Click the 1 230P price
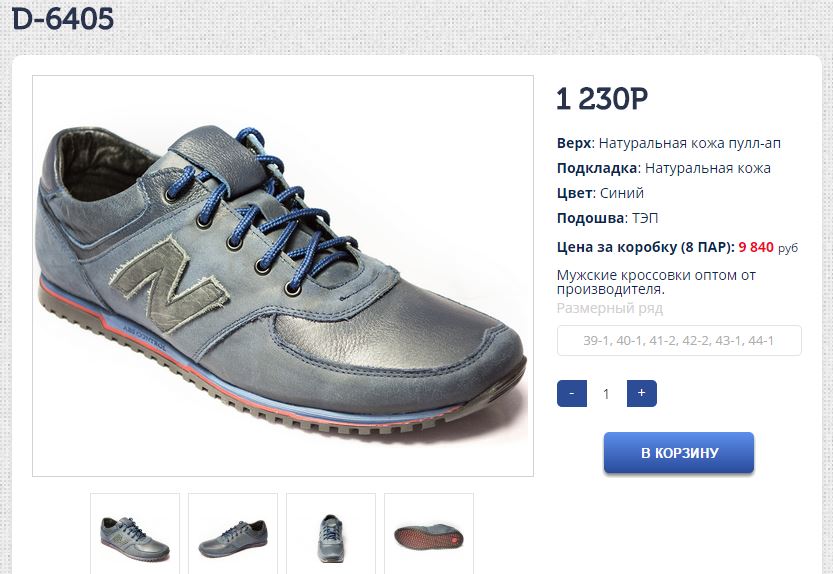The width and height of the screenshot is (833, 574). pos(602,99)
